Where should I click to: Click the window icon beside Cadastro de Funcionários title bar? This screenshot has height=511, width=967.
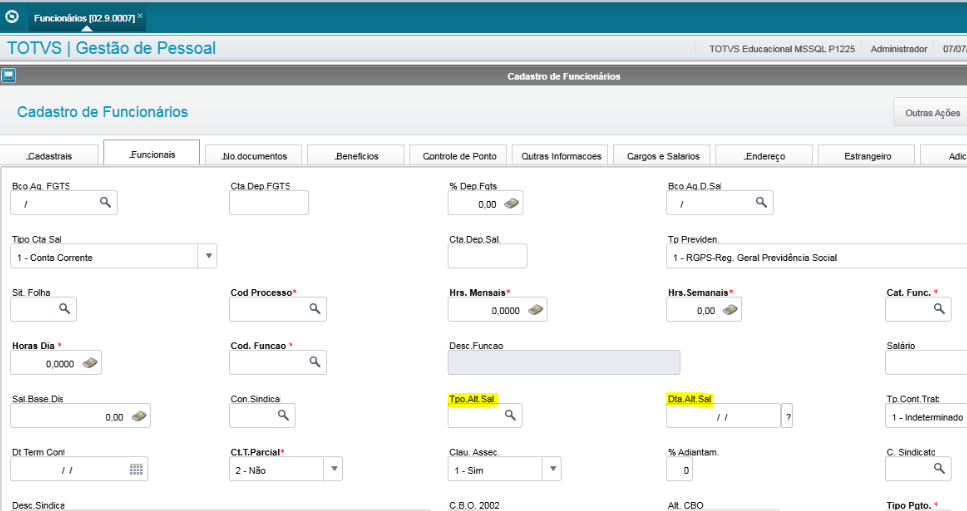[9, 76]
